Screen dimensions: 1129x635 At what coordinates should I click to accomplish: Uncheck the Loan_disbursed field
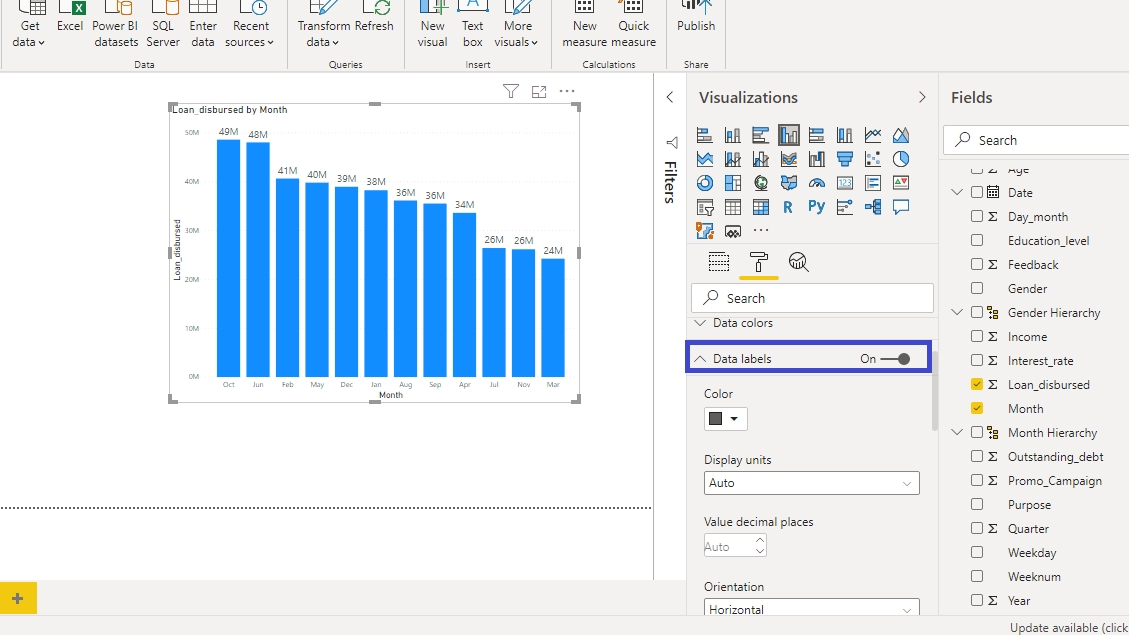coord(977,385)
